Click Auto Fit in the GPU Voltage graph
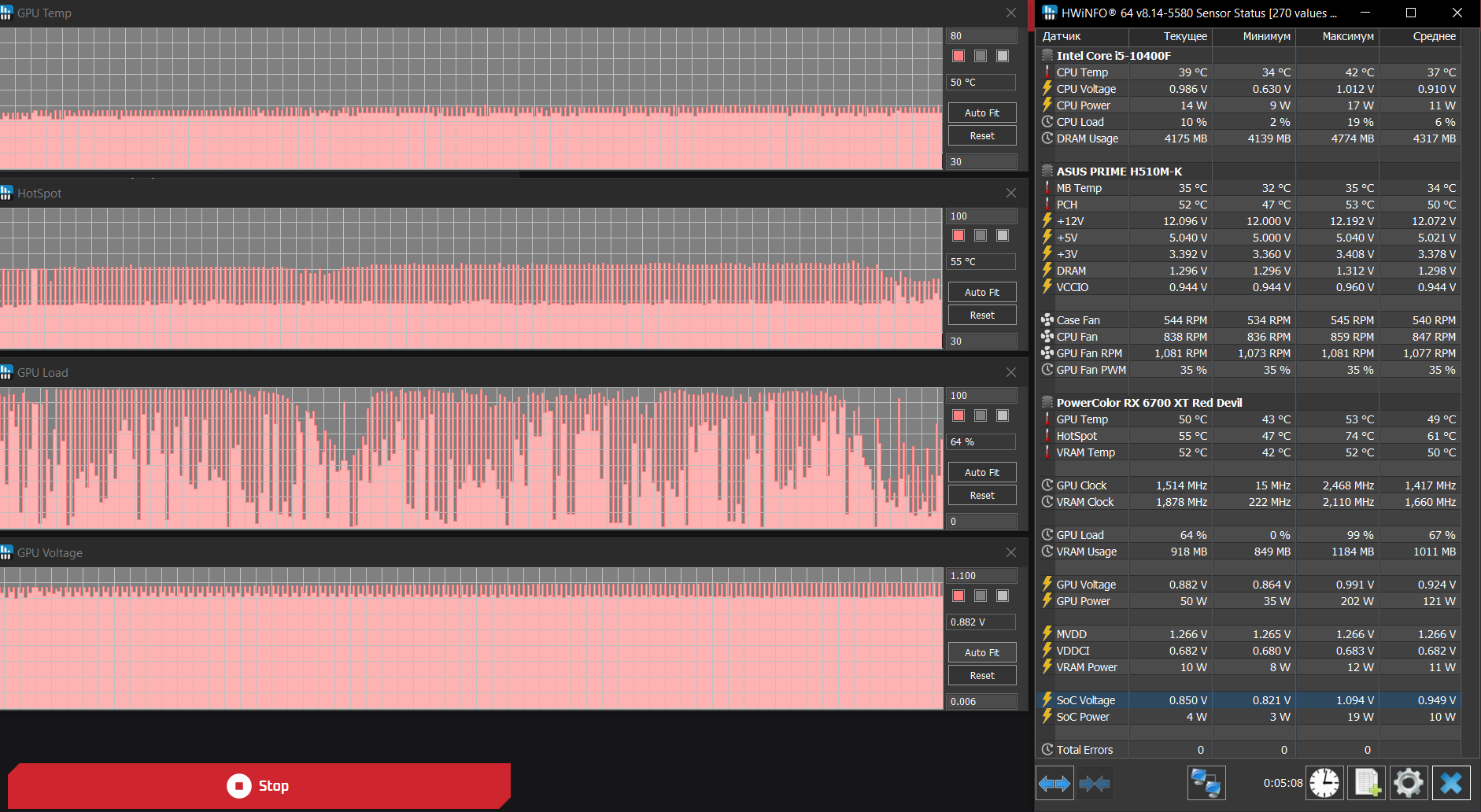 tap(982, 652)
